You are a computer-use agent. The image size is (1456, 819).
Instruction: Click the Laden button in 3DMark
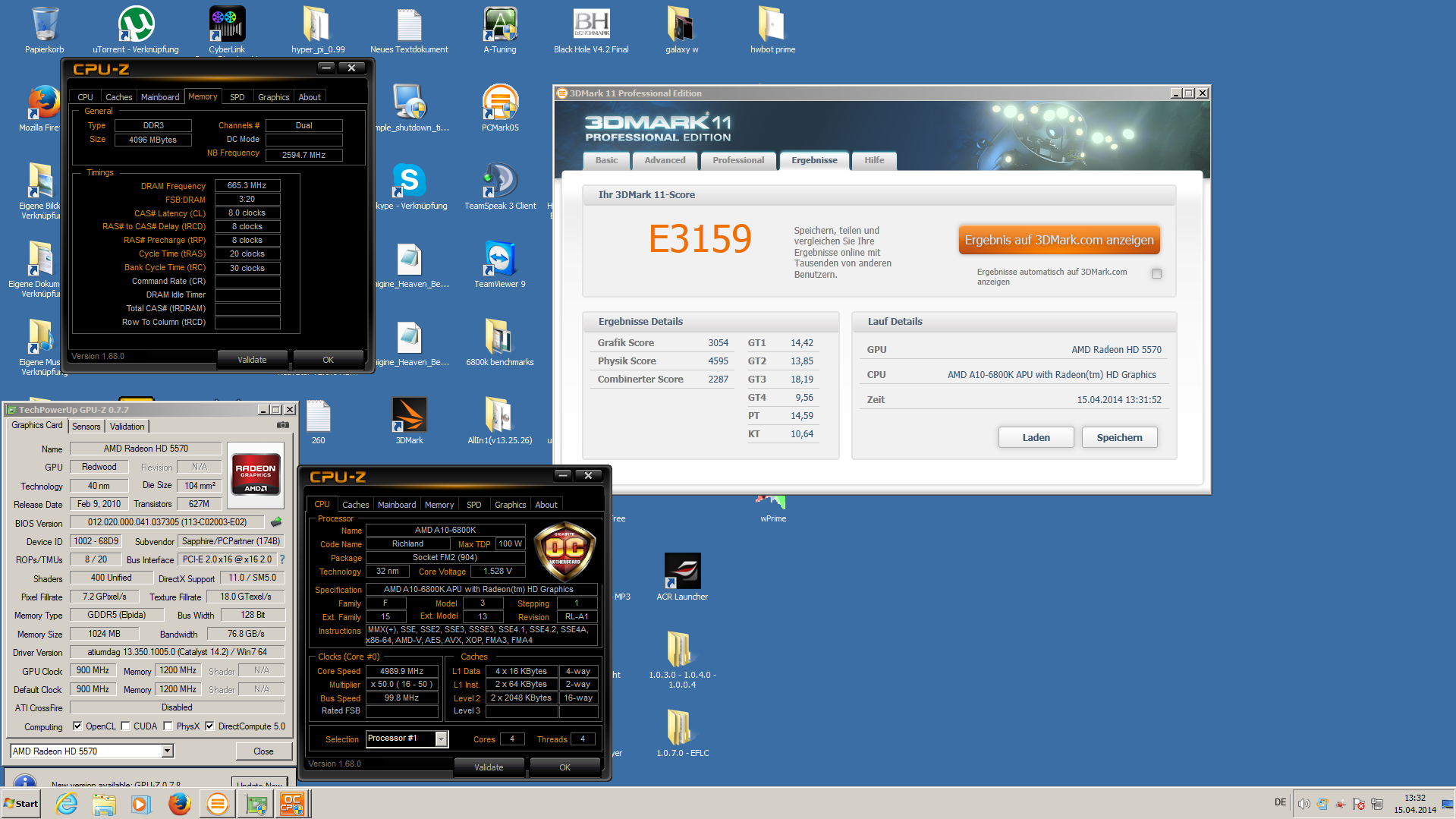tap(1036, 437)
